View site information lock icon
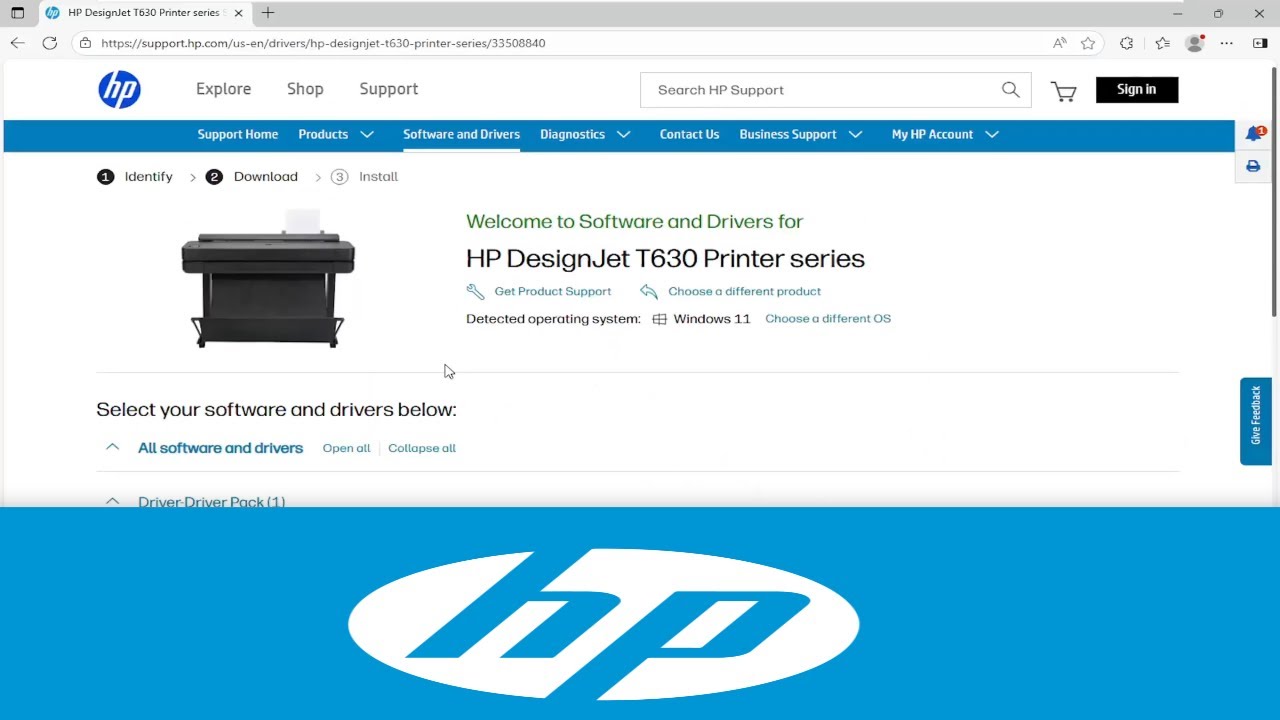The image size is (1280, 720). tap(85, 43)
